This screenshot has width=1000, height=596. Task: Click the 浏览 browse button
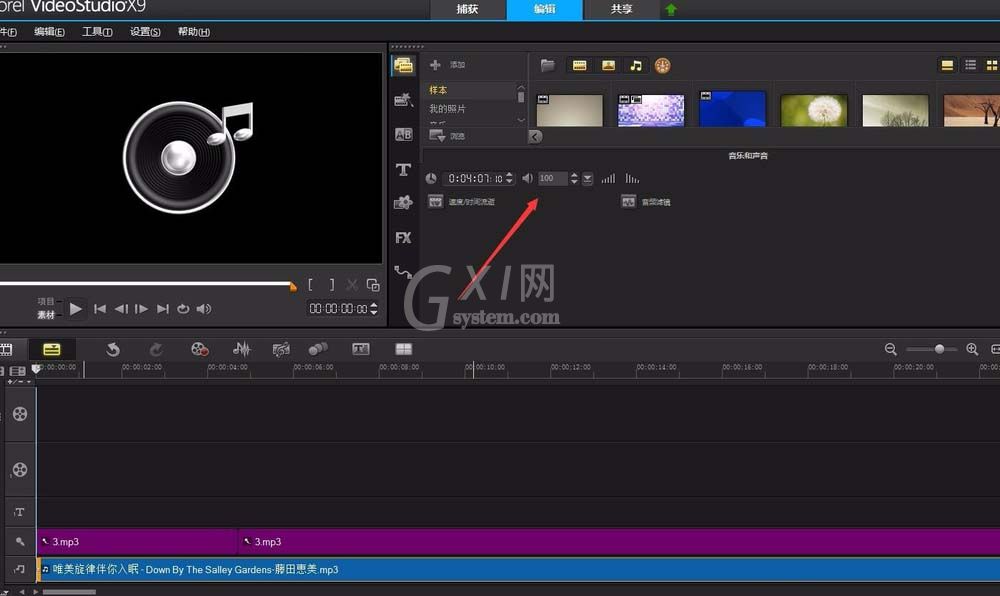[x=447, y=136]
